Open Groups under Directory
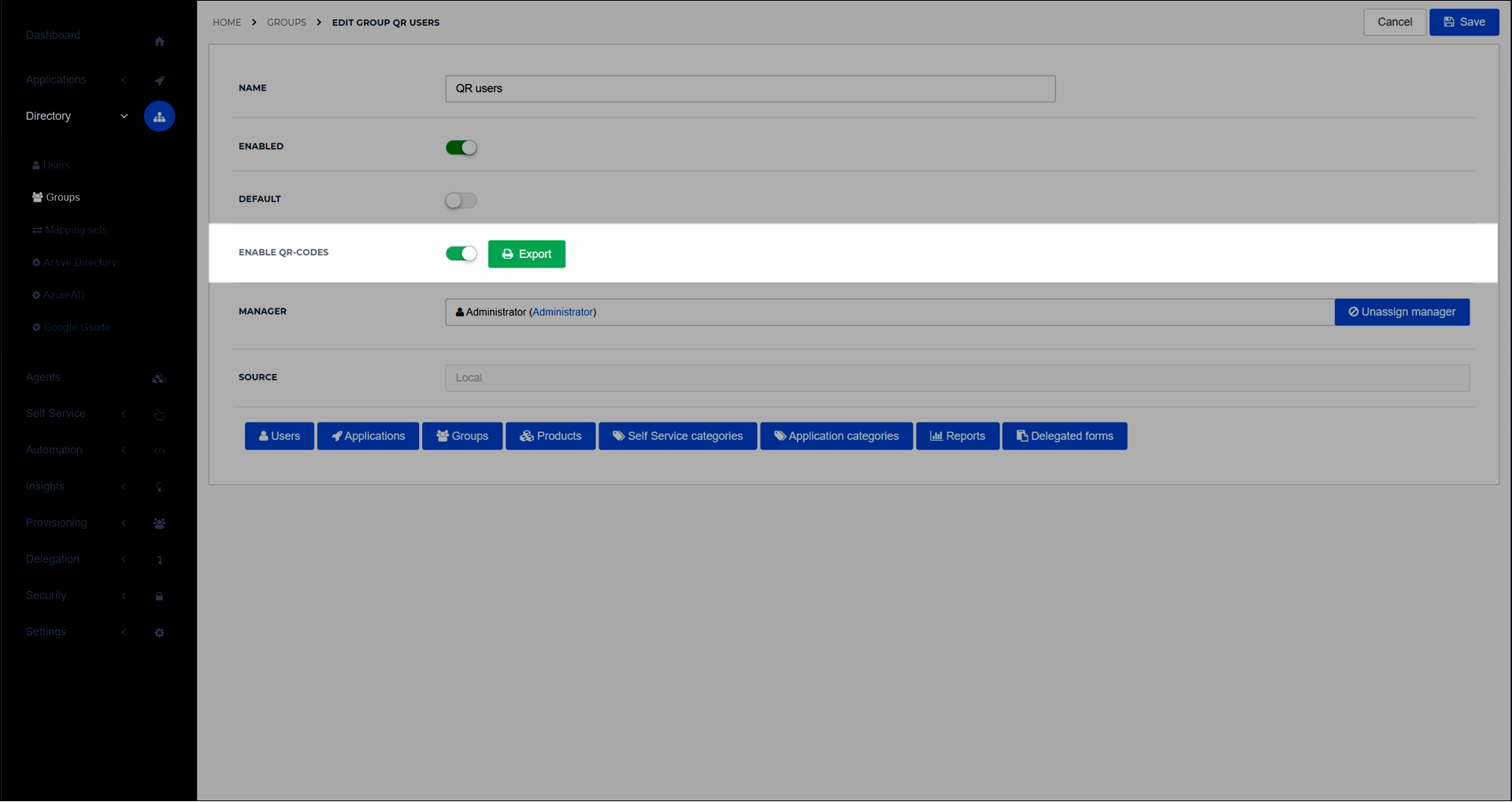This screenshot has height=802, width=1512. click(x=56, y=198)
